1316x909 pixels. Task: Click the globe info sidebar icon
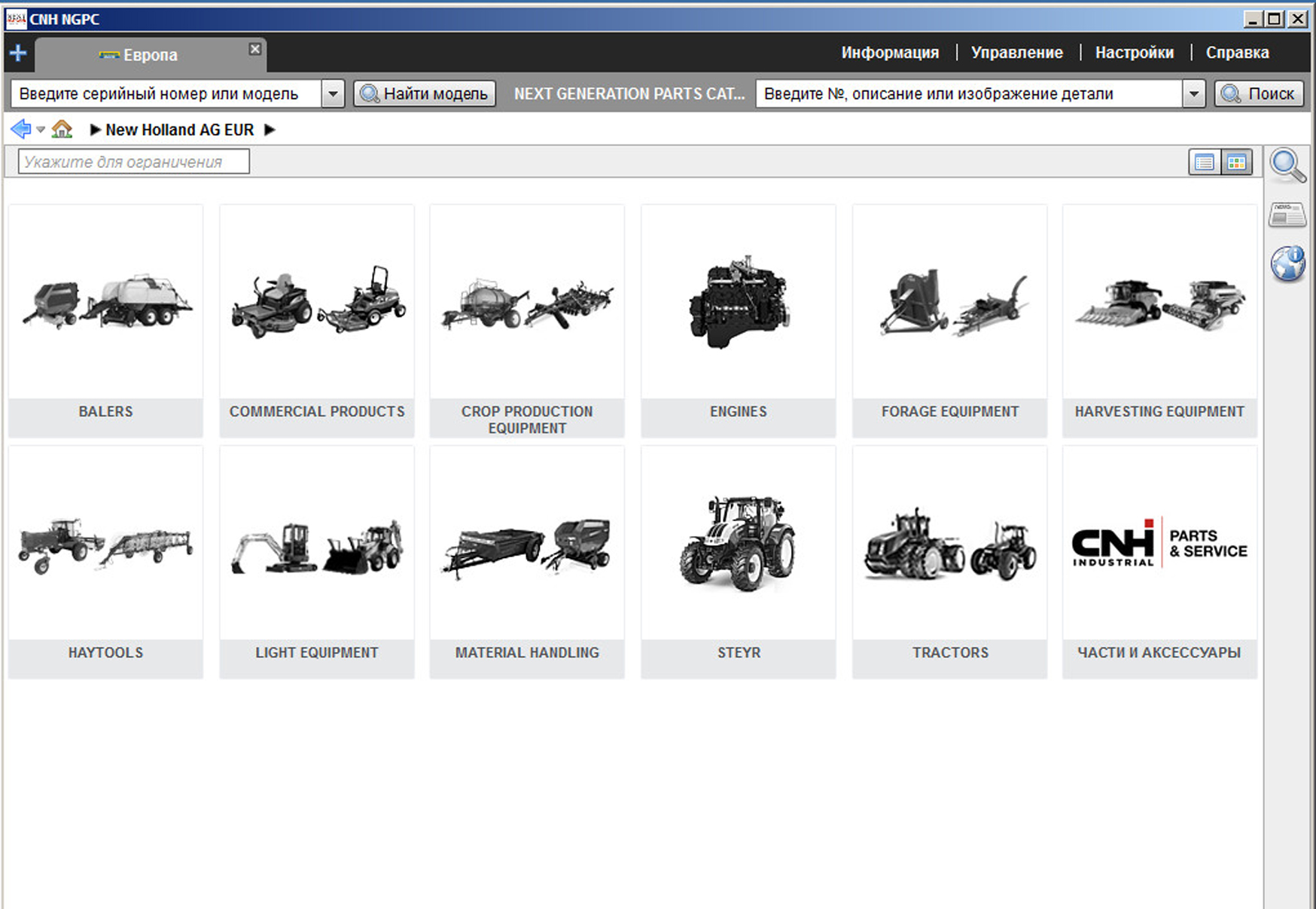click(1287, 264)
